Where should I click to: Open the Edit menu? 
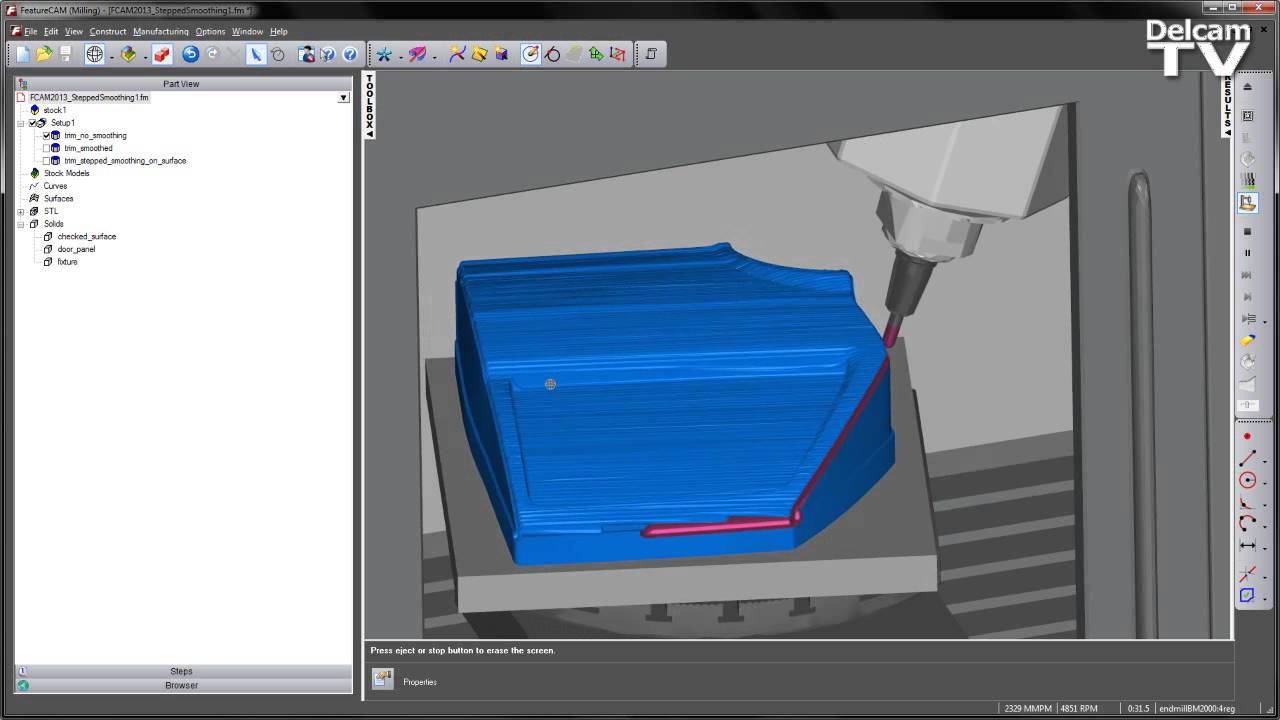51,31
